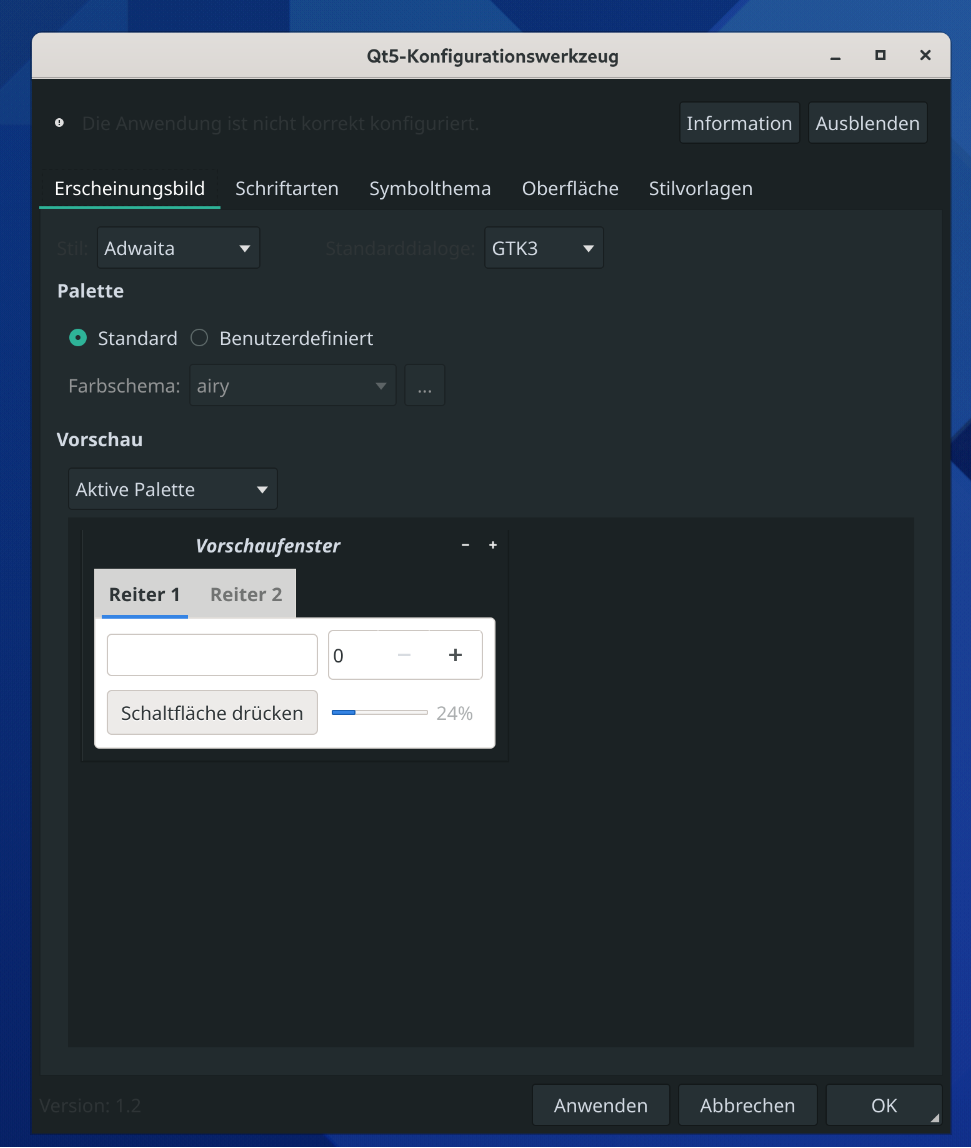Open the Symbolthema tab
971x1148 pixels.
[430, 188]
